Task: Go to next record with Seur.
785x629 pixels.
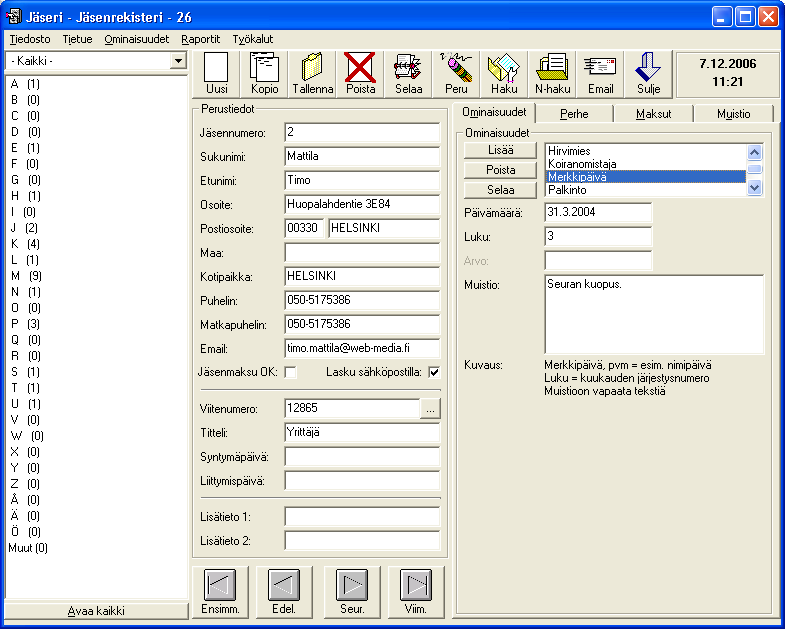Action: click(352, 592)
